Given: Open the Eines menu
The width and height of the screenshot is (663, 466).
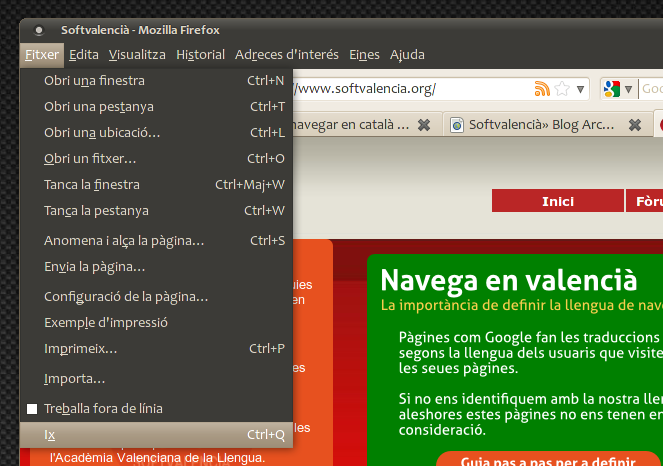Looking at the screenshot, I should [x=364, y=55].
